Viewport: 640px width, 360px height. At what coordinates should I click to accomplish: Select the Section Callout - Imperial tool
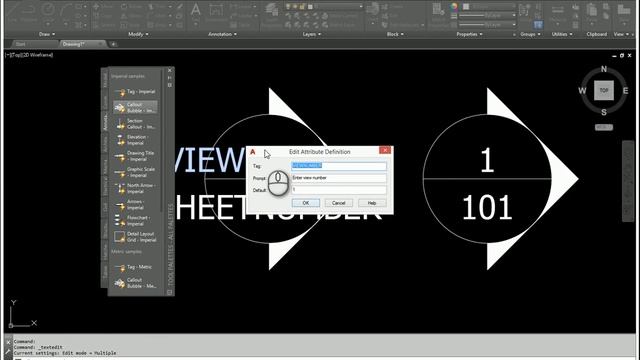pos(135,124)
